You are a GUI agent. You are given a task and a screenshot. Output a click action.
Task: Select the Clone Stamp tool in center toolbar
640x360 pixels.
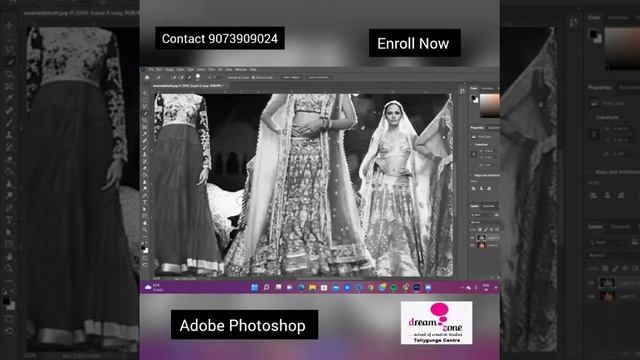(144, 154)
